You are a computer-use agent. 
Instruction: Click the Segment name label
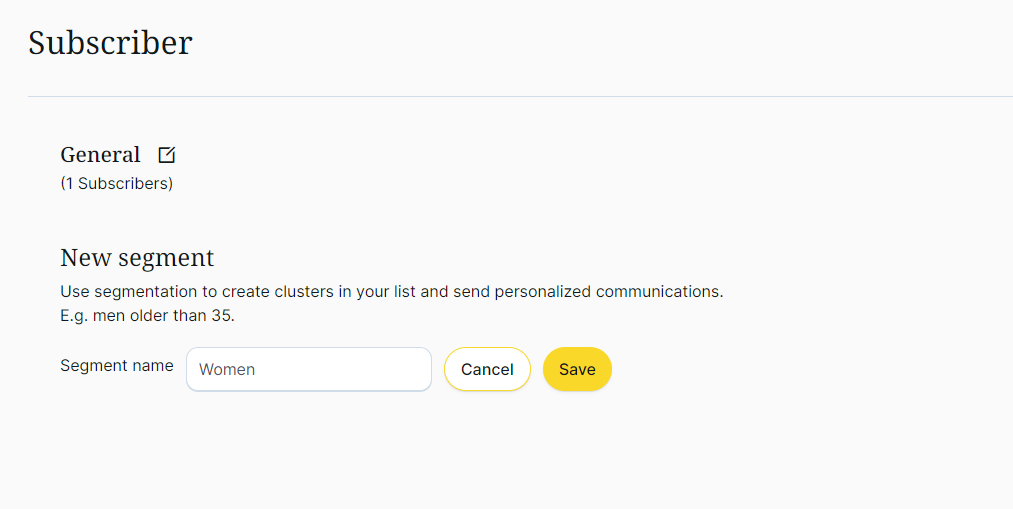point(116,366)
